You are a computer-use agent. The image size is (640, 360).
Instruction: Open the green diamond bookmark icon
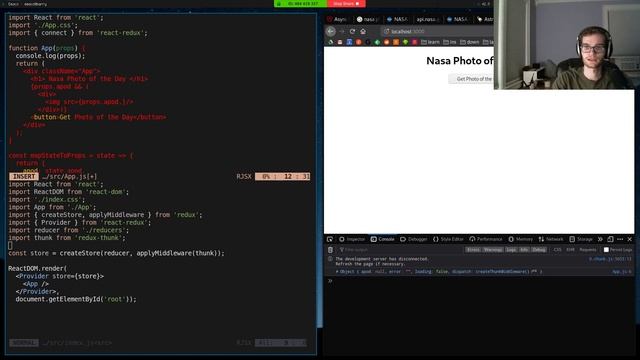pos(377,42)
